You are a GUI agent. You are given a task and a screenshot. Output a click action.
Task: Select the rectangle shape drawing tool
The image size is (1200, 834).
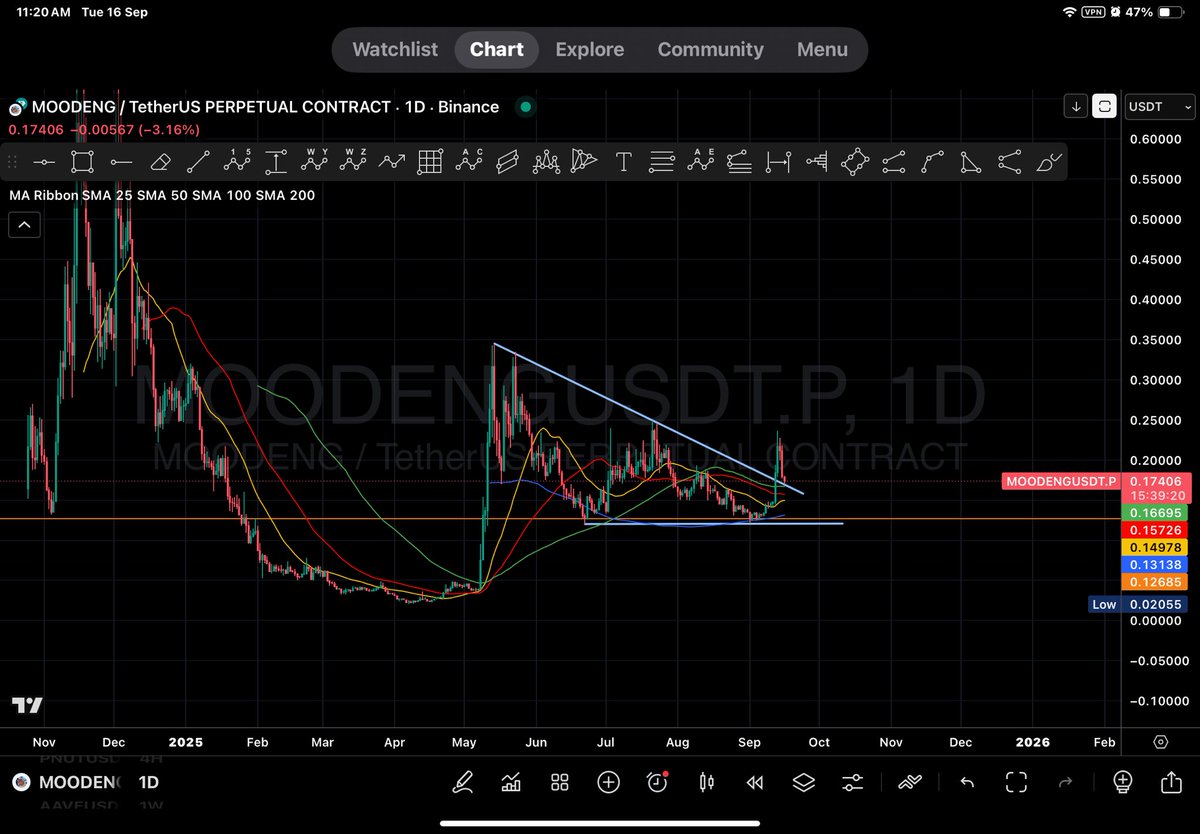tap(82, 161)
